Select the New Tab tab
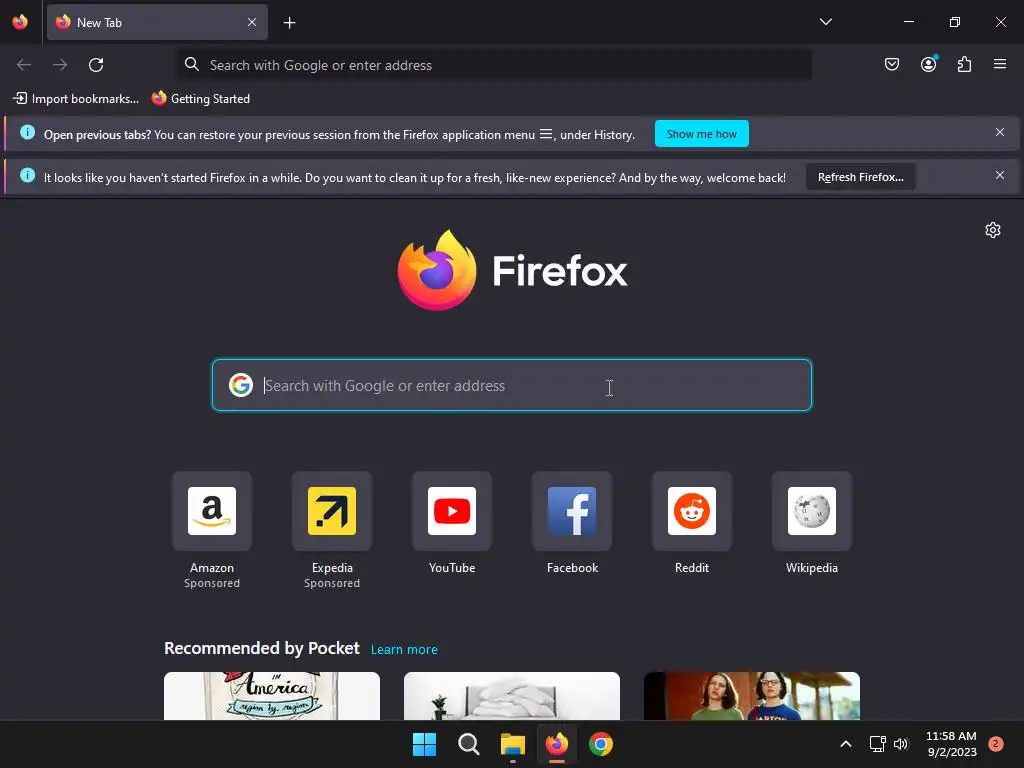Screen dimensions: 1024x768 point(157,22)
